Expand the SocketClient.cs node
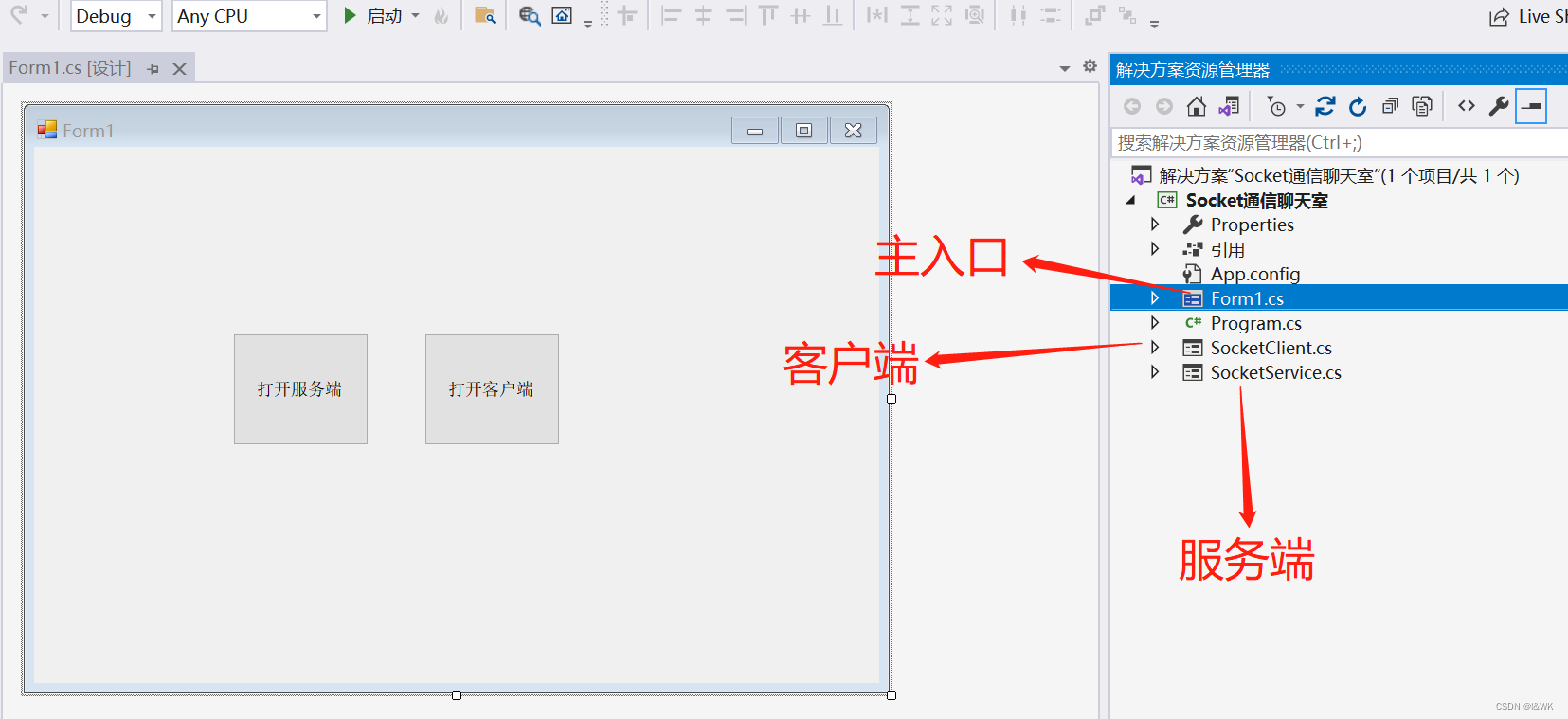The height and width of the screenshot is (719, 1568). click(1155, 348)
